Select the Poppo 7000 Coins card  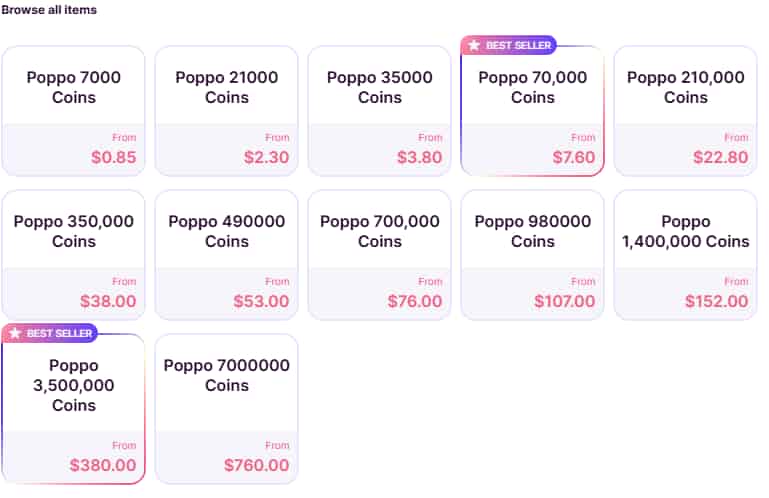click(x=74, y=110)
